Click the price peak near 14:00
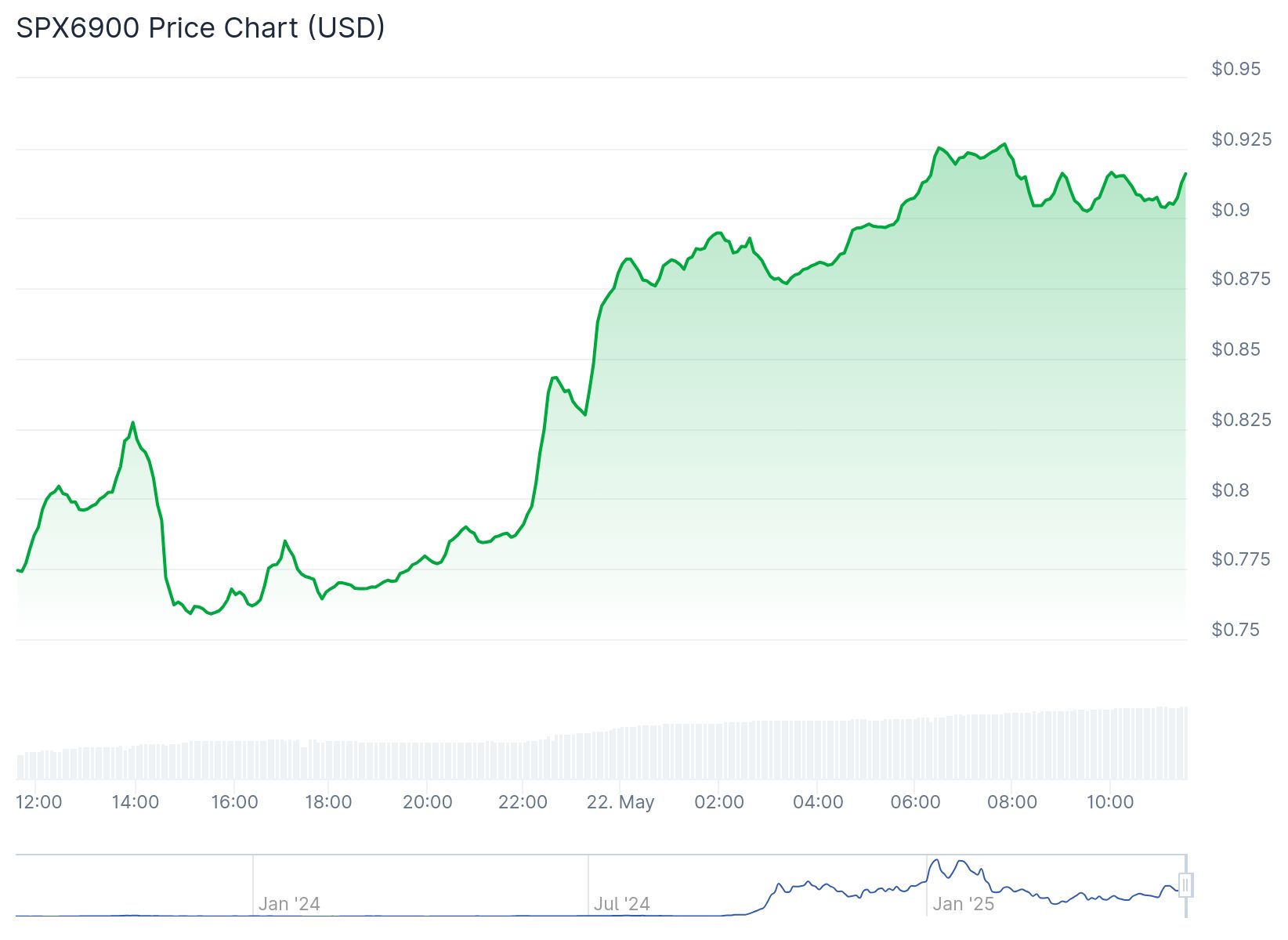This screenshot has height=940, width=1288. (x=132, y=423)
